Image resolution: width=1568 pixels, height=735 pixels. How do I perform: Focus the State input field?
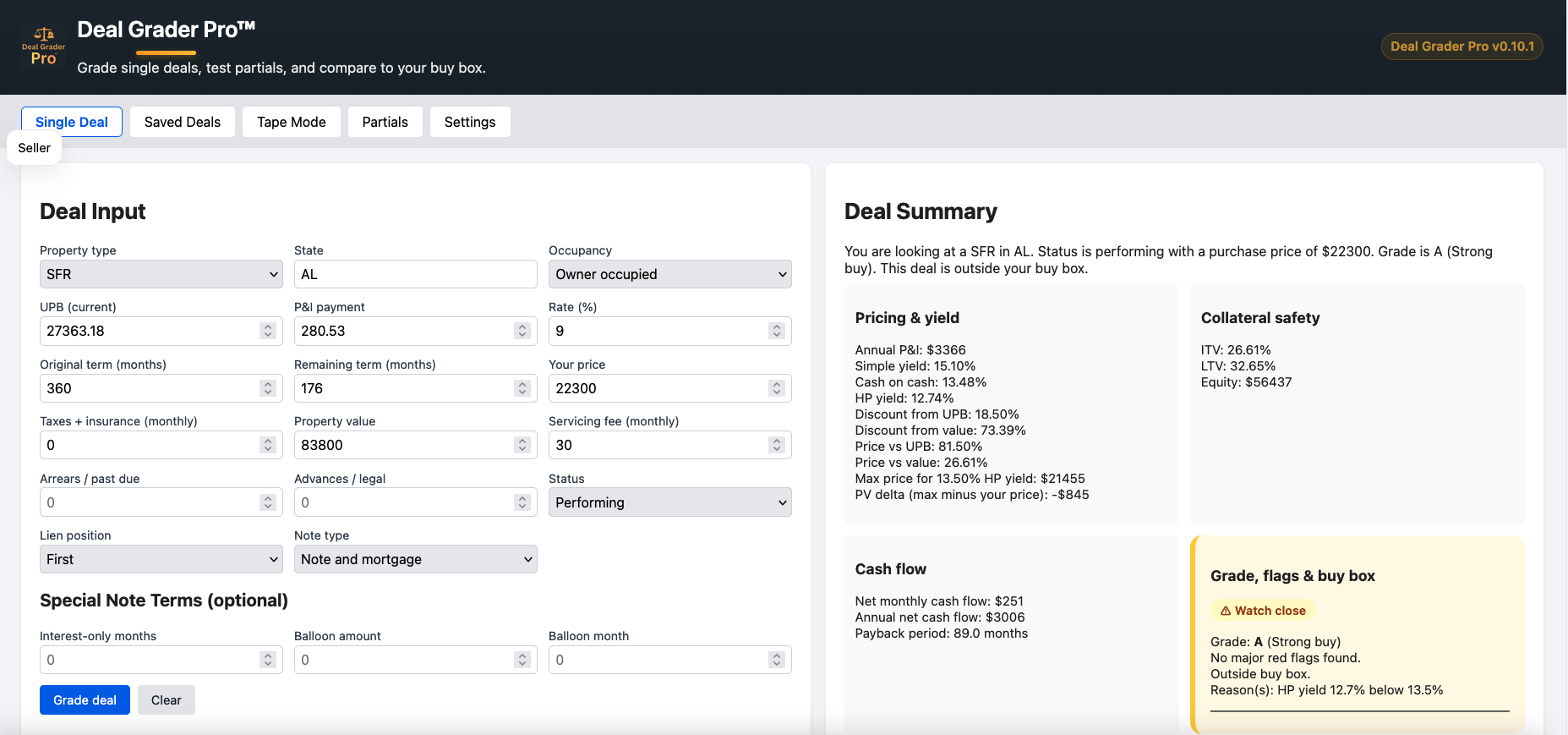[416, 274]
